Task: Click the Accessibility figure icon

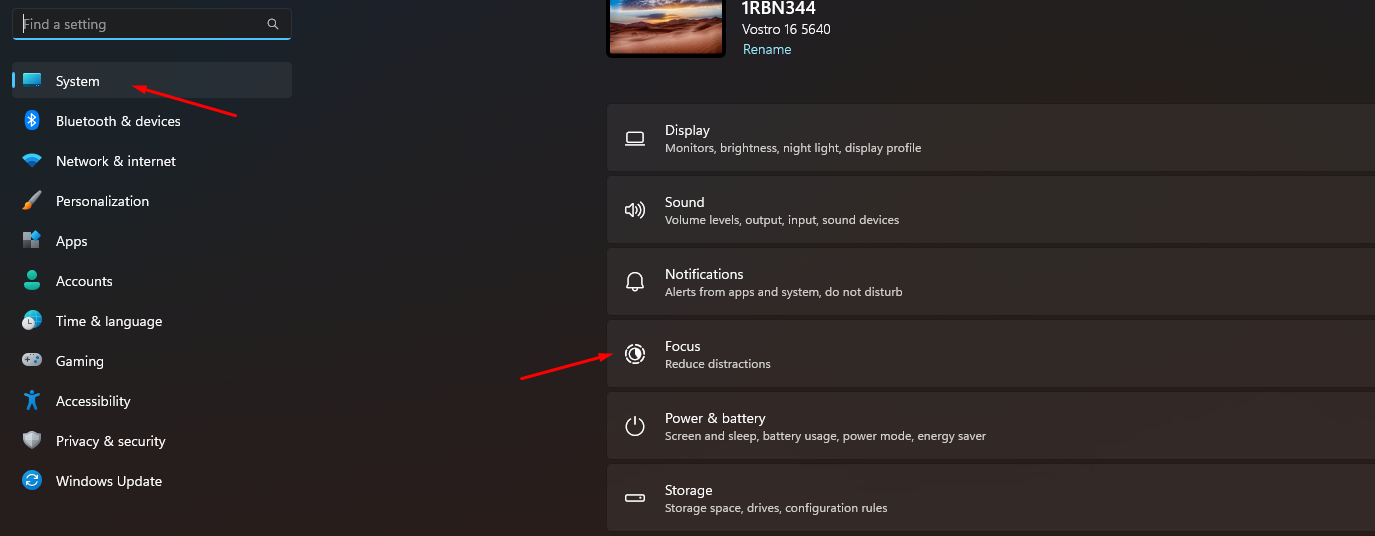Action: click(32, 401)
